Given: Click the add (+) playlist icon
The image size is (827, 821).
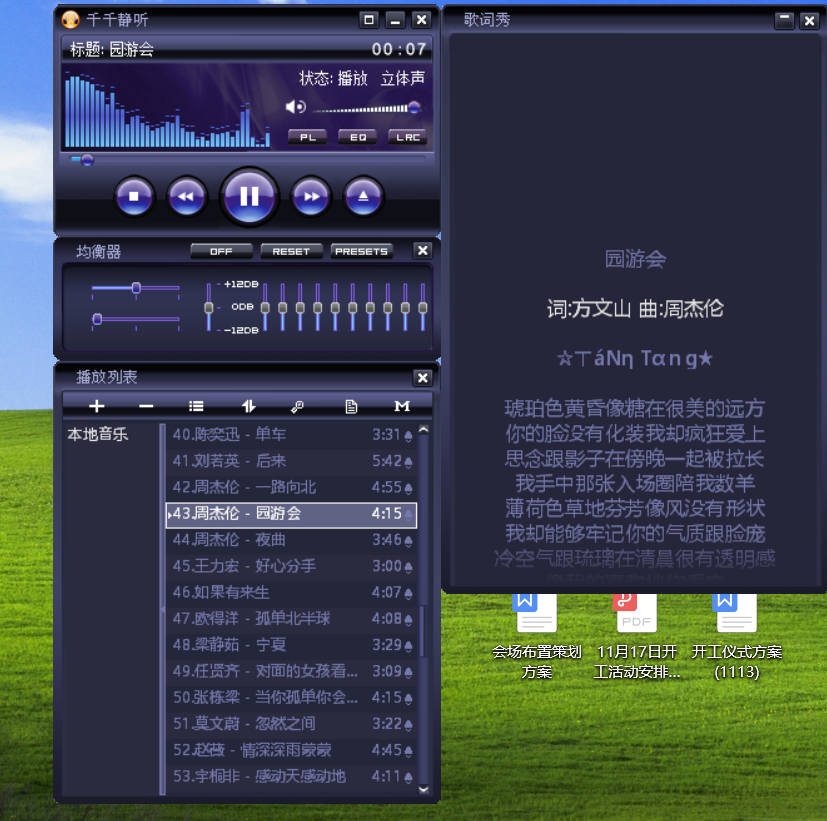Looking at the screenshot, I should tap(97, 406).
